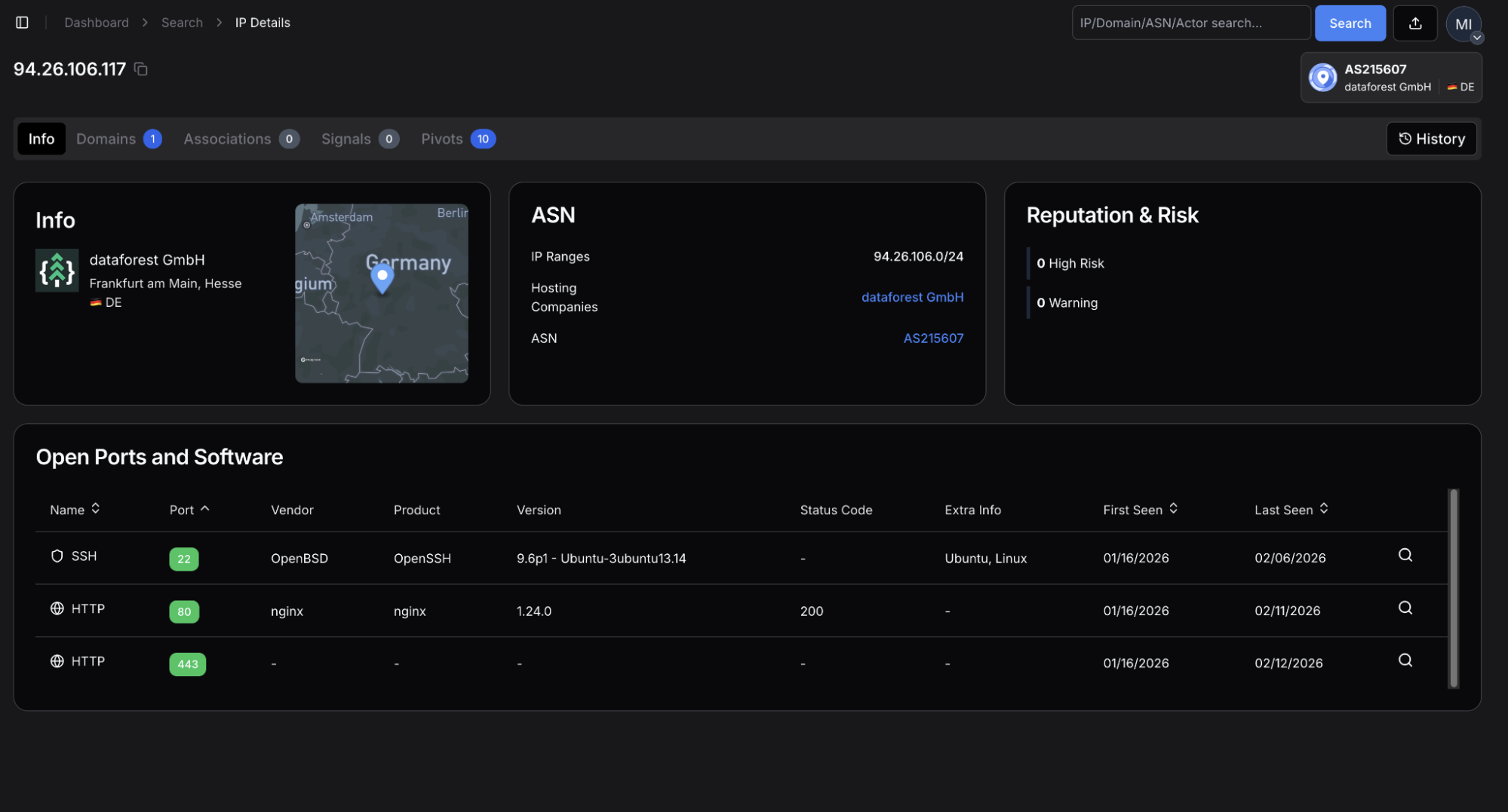The height and width of the screenshot is (812, 1508).
Task: Open the MI user avatar menu
Action: pos(1463,24)
